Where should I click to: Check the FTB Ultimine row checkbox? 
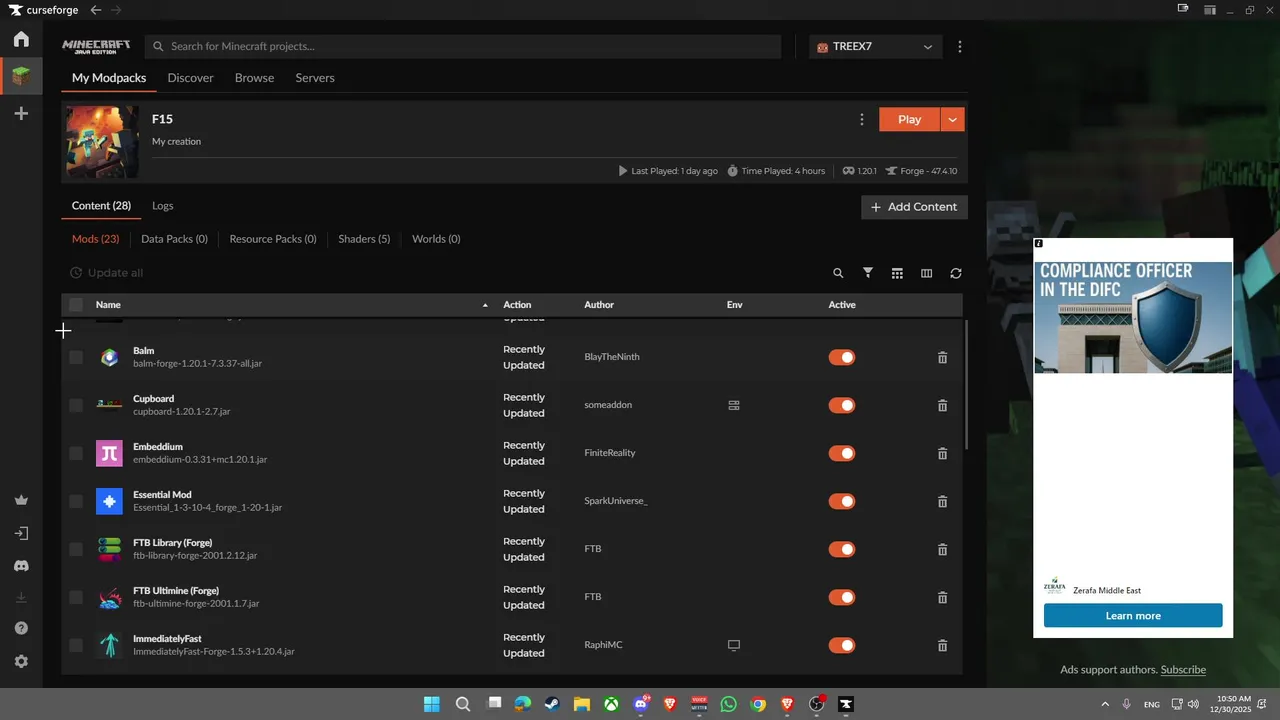pos(76,597)
